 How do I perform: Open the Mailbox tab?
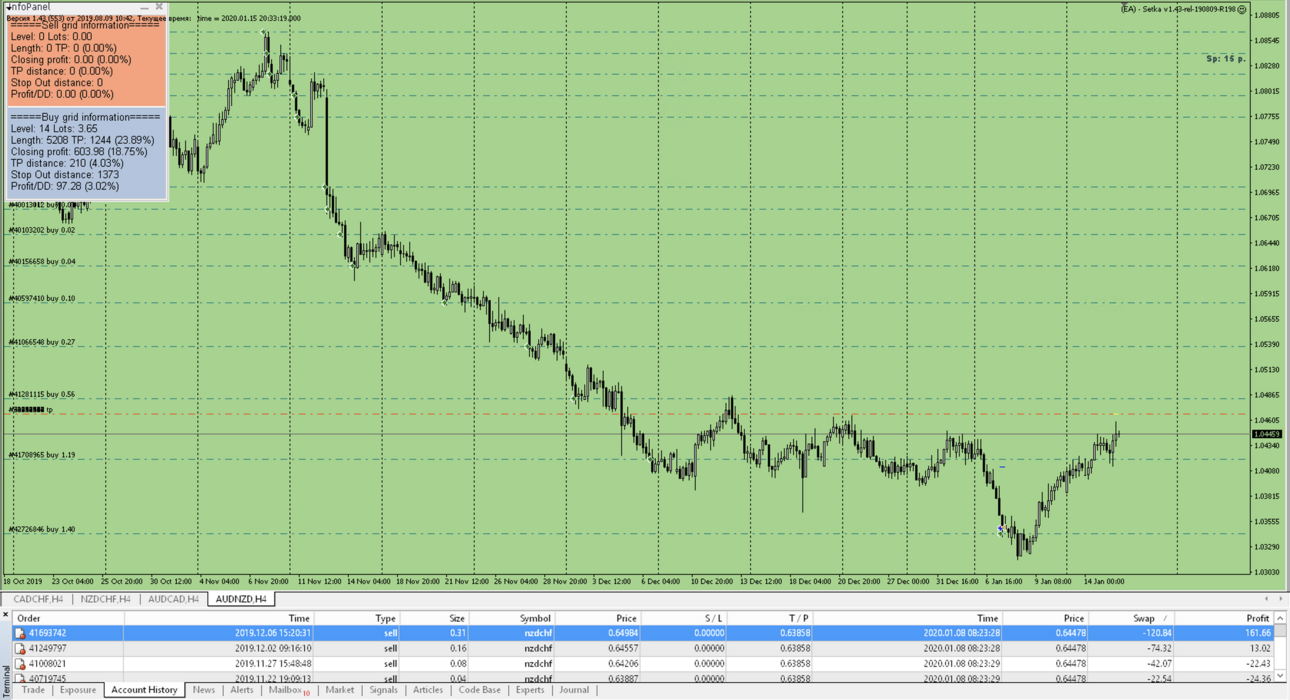(289, 690)
